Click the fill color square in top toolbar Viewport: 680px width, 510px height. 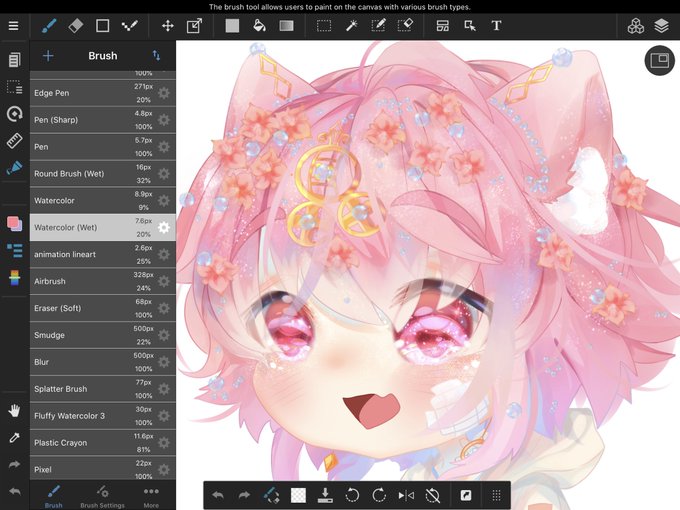click(x=232, y=26)
